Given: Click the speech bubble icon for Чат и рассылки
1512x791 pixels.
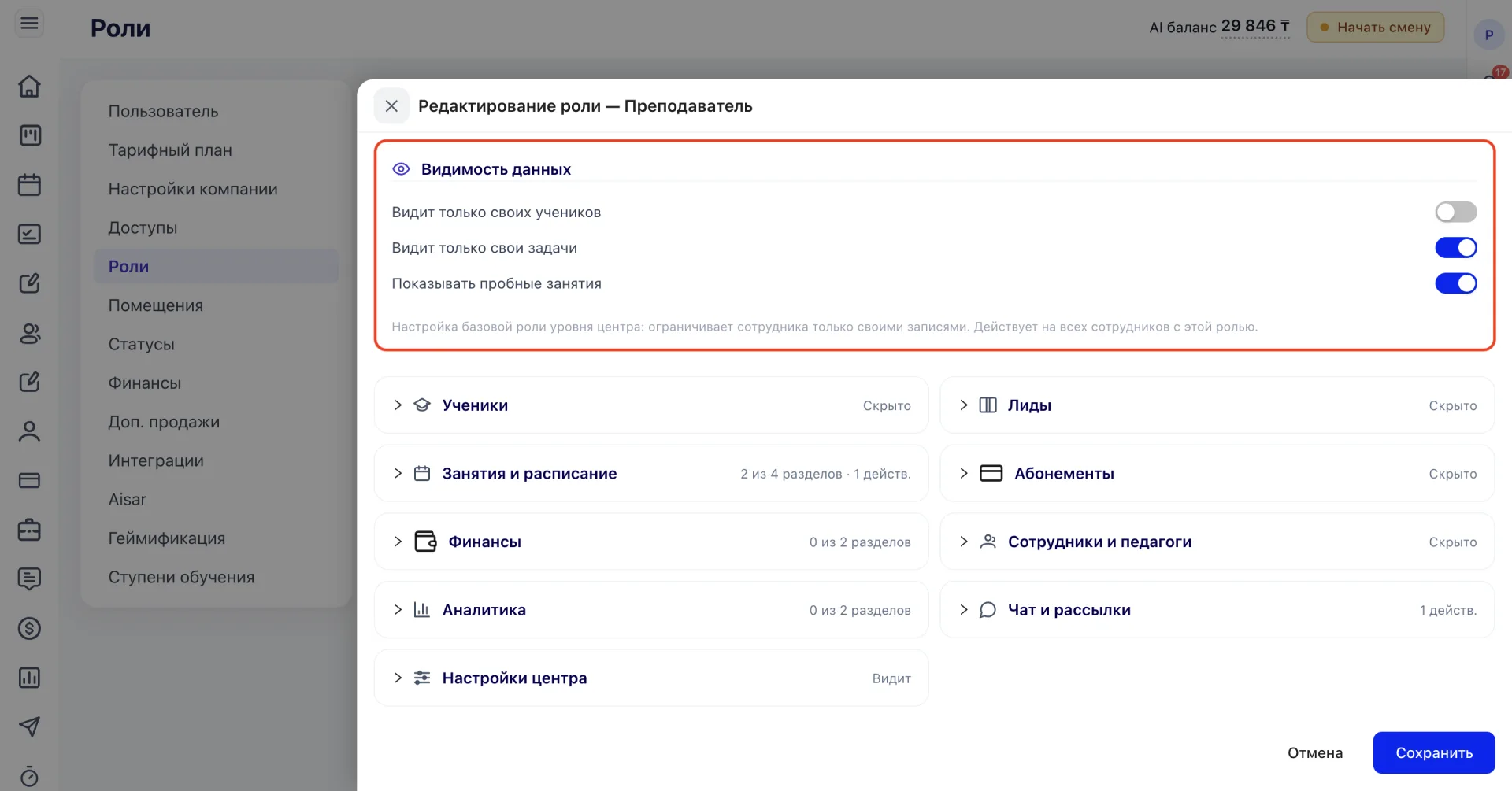Looking at the screenshot, I should [988, 609].
